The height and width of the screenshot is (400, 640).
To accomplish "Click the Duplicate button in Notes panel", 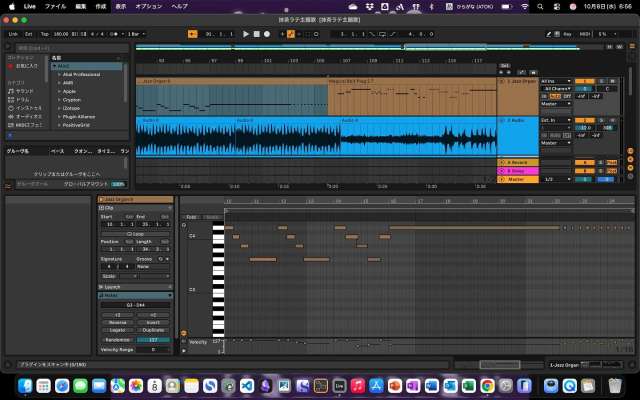I will coord(152,330).
